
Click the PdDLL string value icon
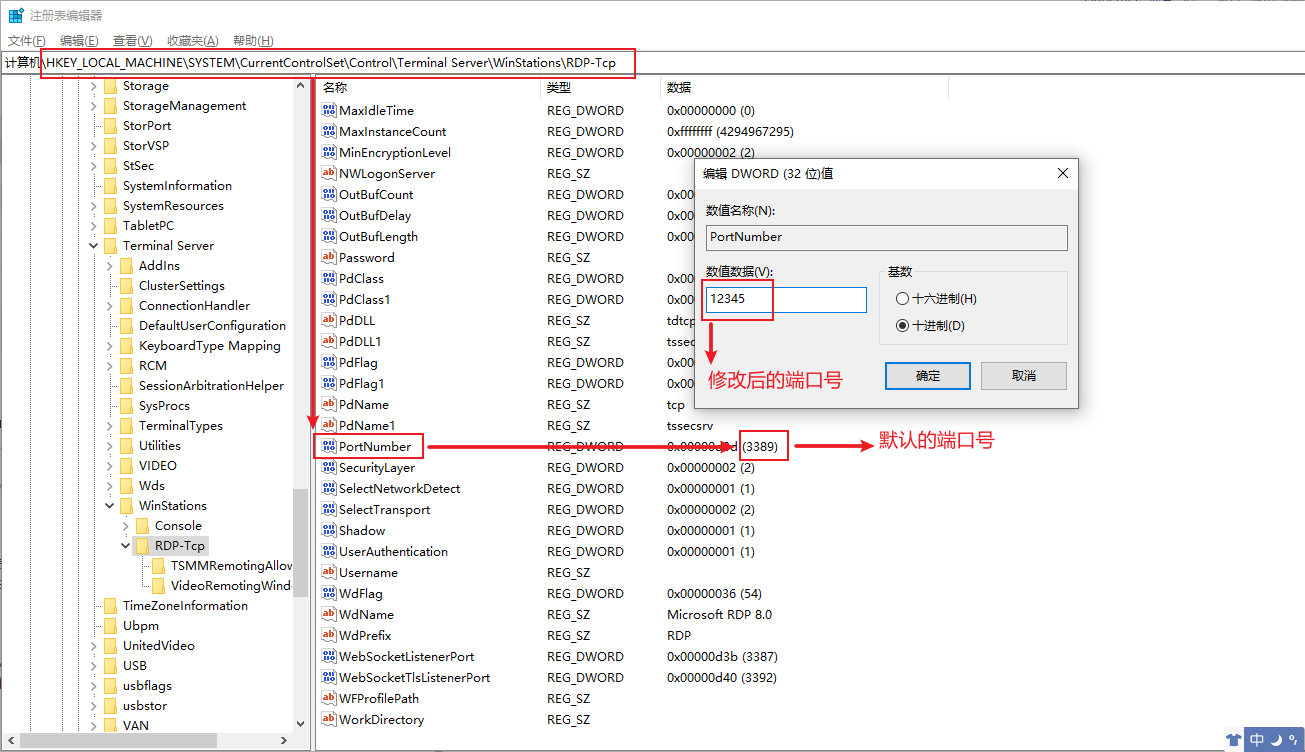click(x=329, y=320)
